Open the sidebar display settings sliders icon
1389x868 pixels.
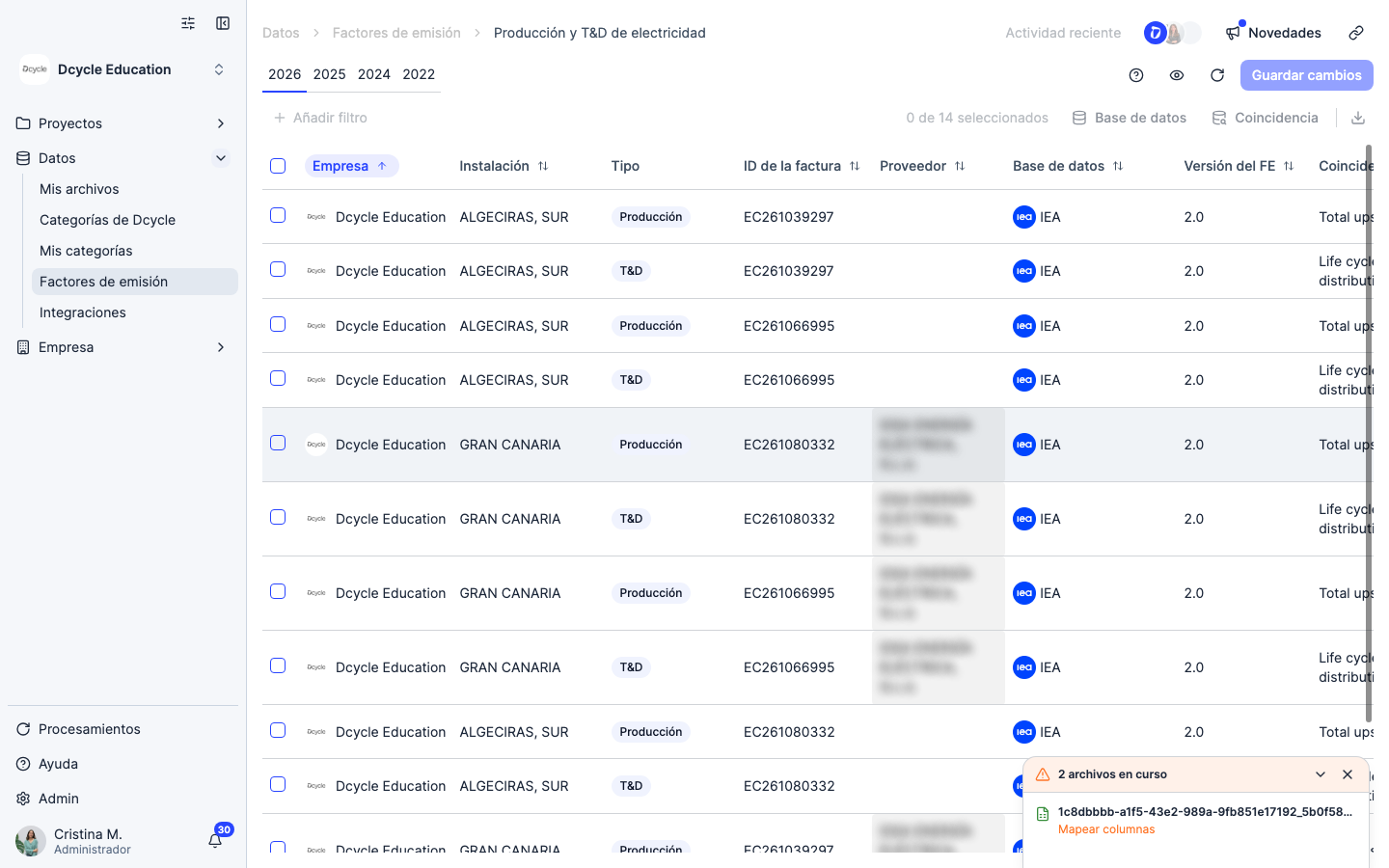click(188, 23)
